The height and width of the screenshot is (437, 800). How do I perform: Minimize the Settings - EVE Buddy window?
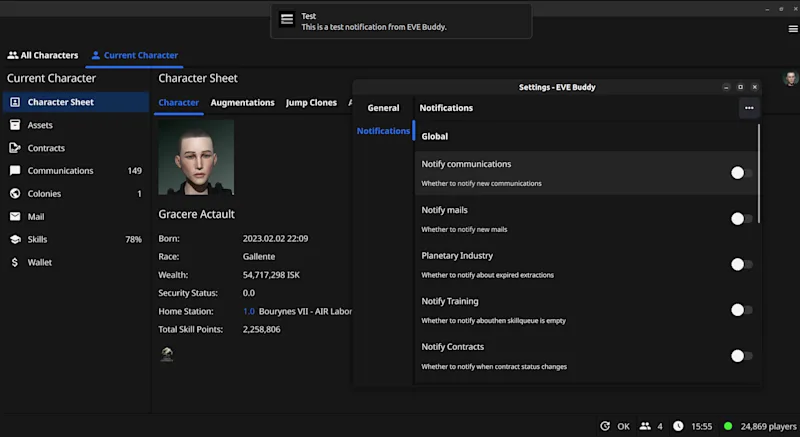pos(726,87)
